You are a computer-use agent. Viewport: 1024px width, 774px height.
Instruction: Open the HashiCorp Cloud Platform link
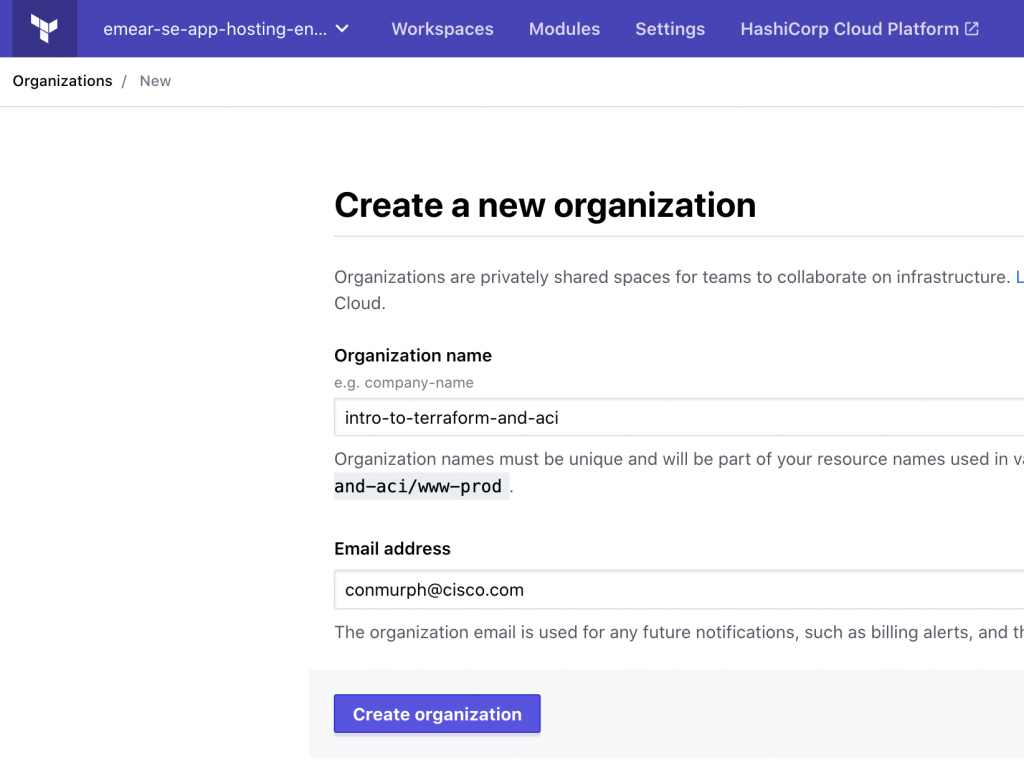tap(849, 28)
